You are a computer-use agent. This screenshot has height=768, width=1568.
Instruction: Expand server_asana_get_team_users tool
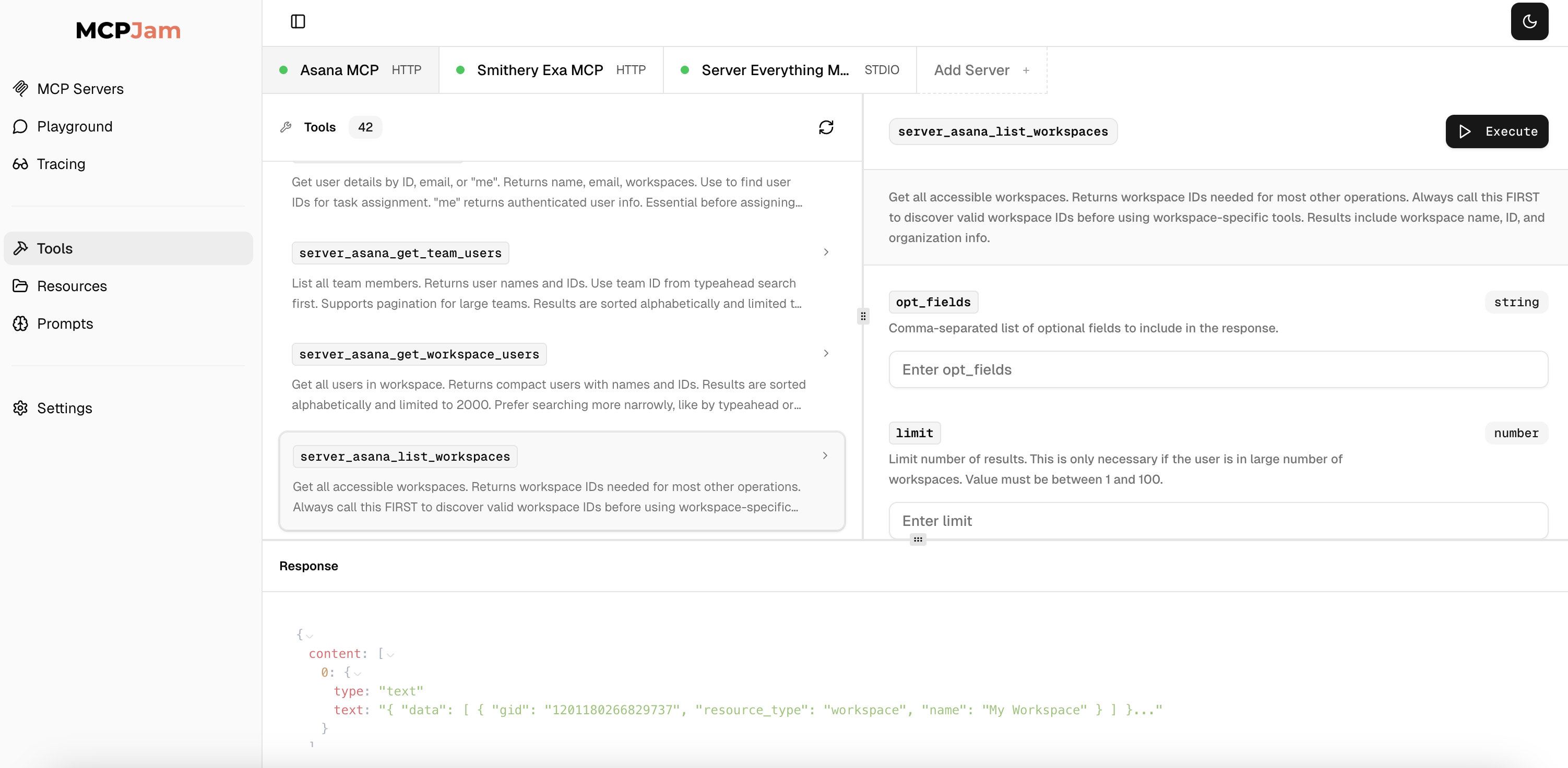tap(825, 253)
